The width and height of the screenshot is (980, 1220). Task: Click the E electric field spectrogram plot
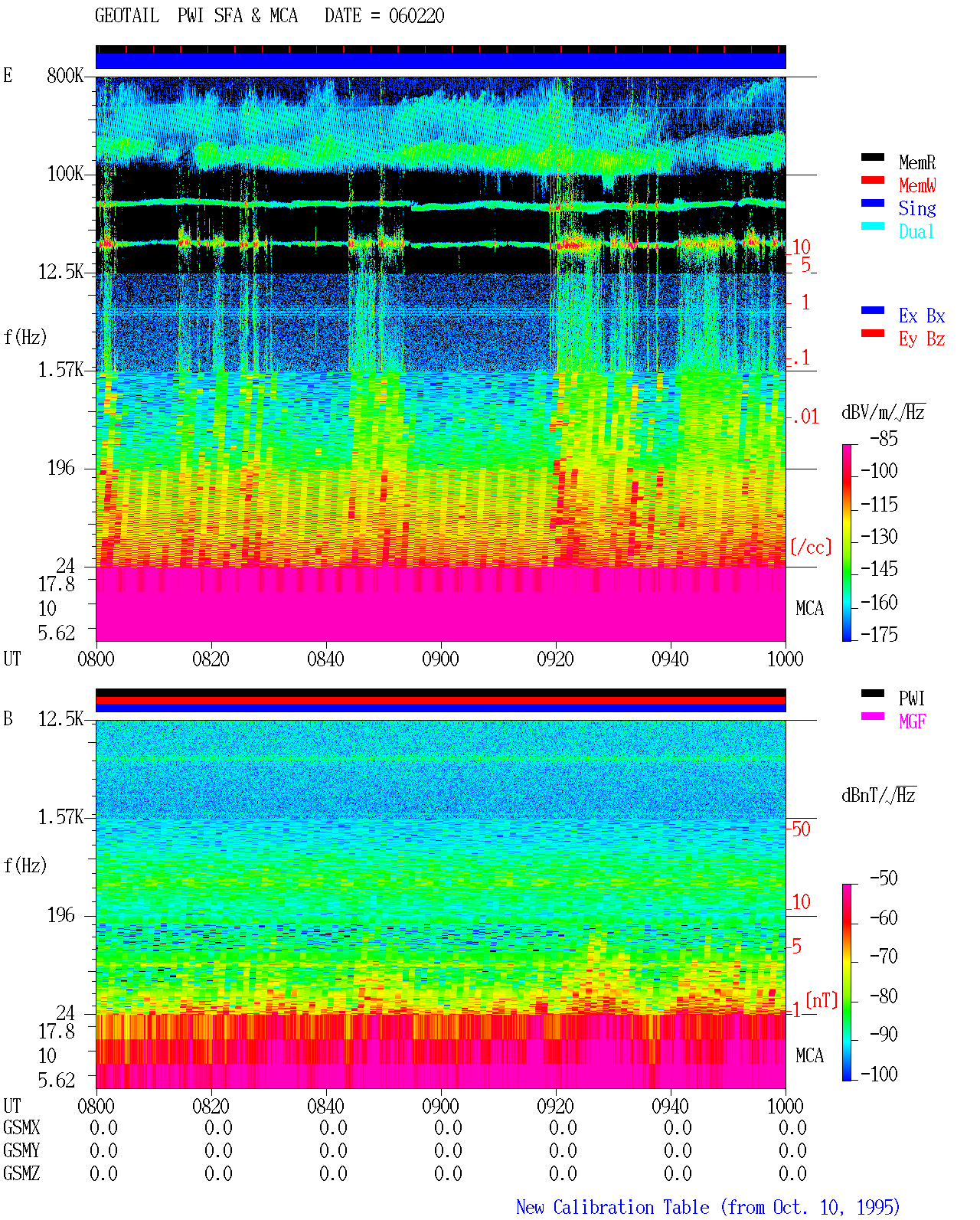point(441,359)
